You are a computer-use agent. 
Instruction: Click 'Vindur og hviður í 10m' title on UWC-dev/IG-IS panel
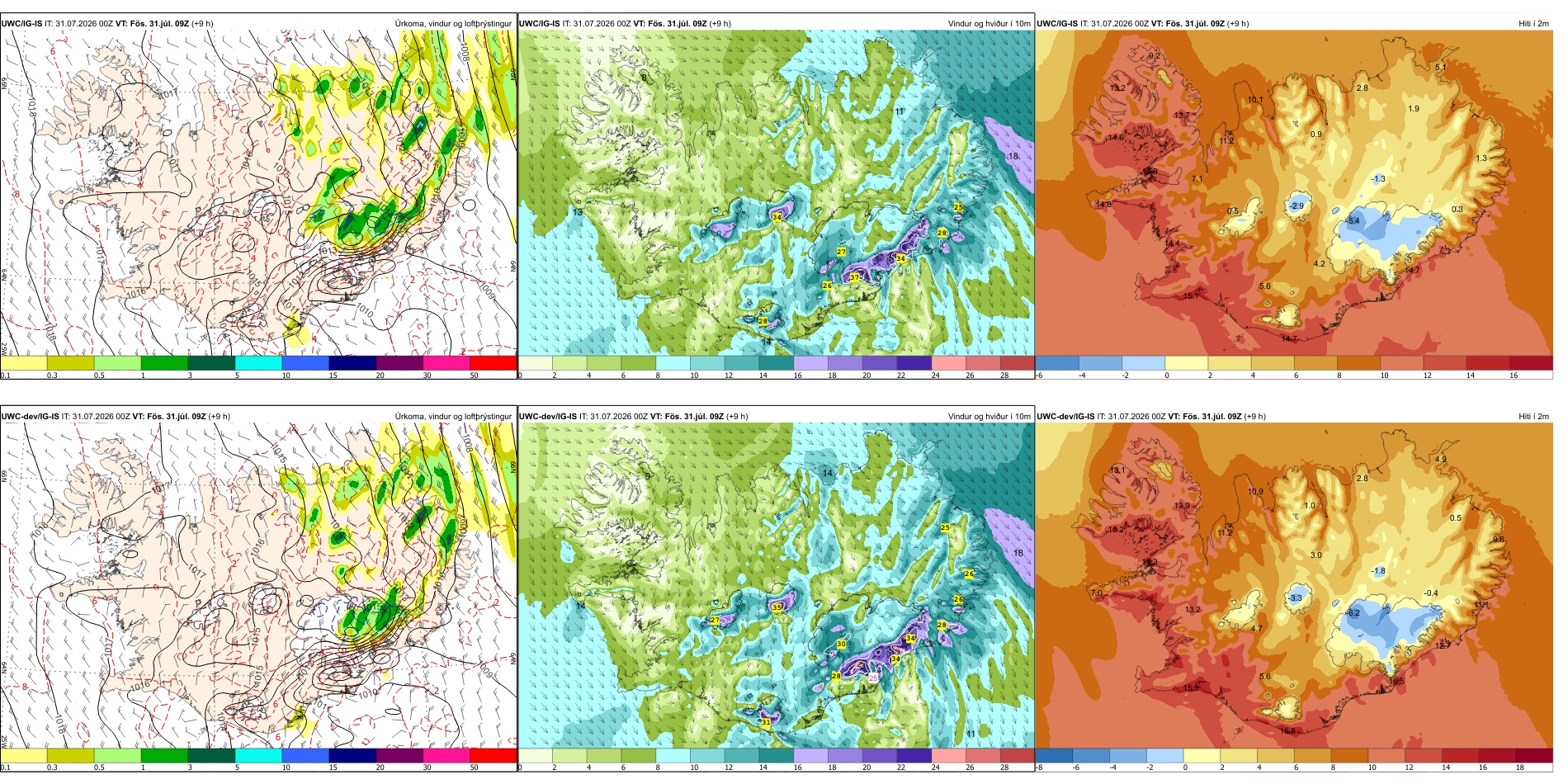point(989,416)
